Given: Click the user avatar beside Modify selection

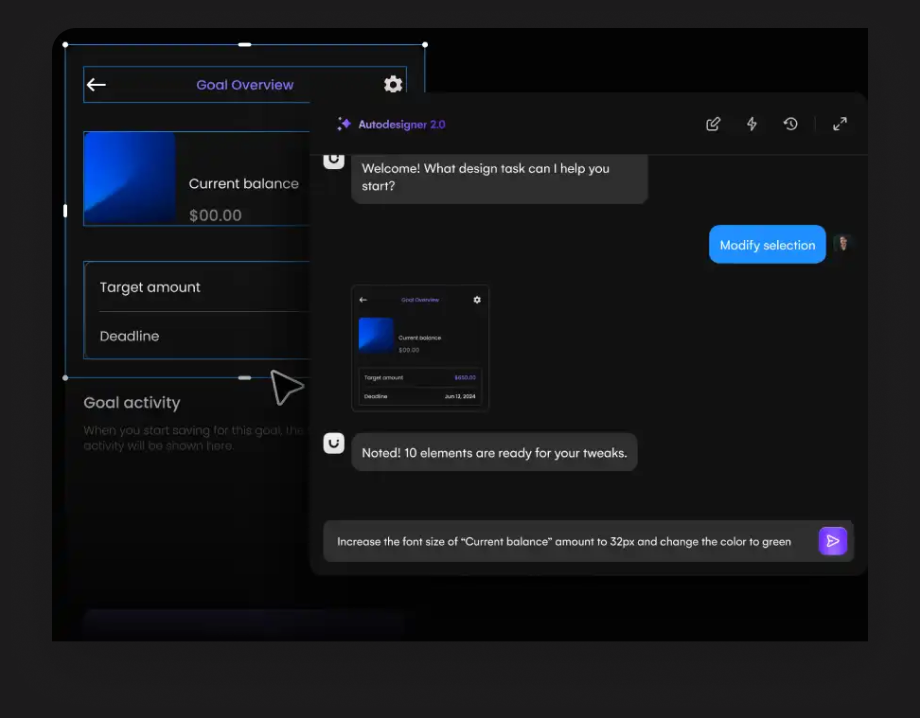Looking at the screenshot, I should click(843, 243).
